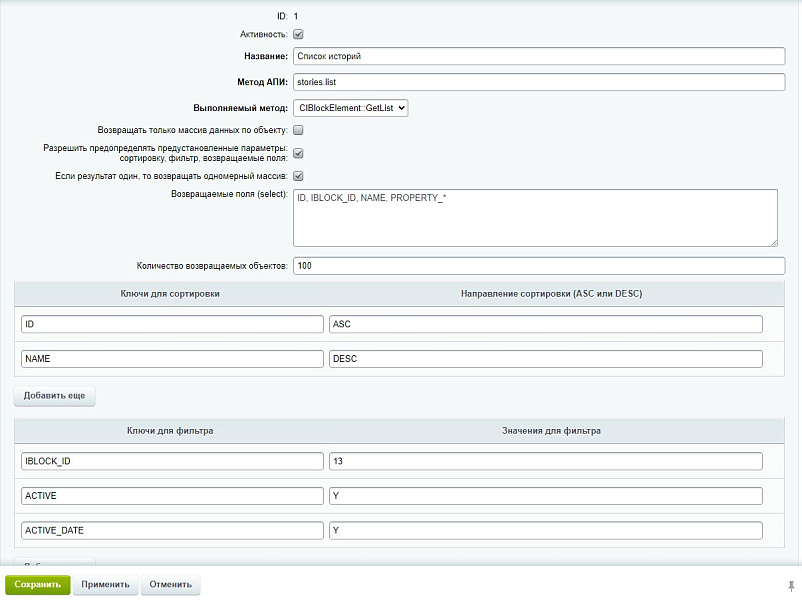Click the sort direction field with DESC
This screenshot has width=802, height=600.
point(545,359)
